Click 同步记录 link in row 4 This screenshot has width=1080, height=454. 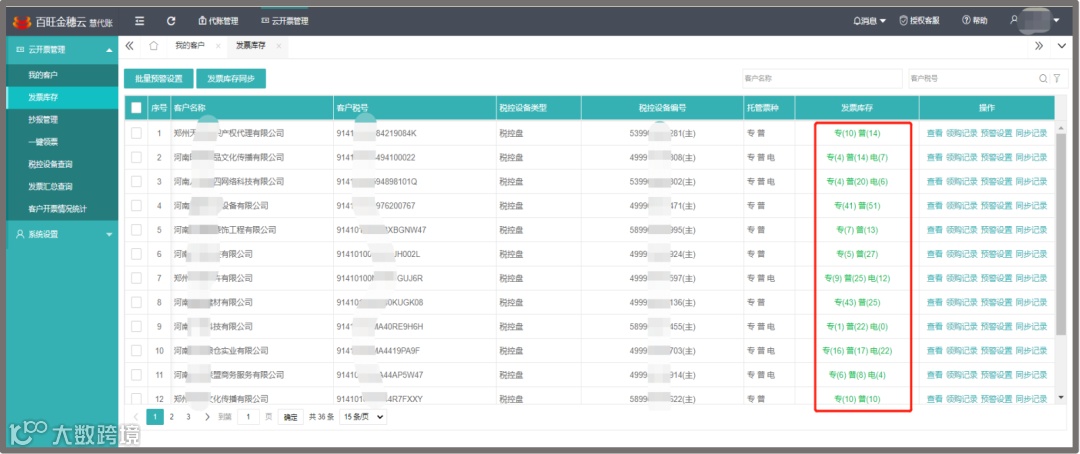1031,205
